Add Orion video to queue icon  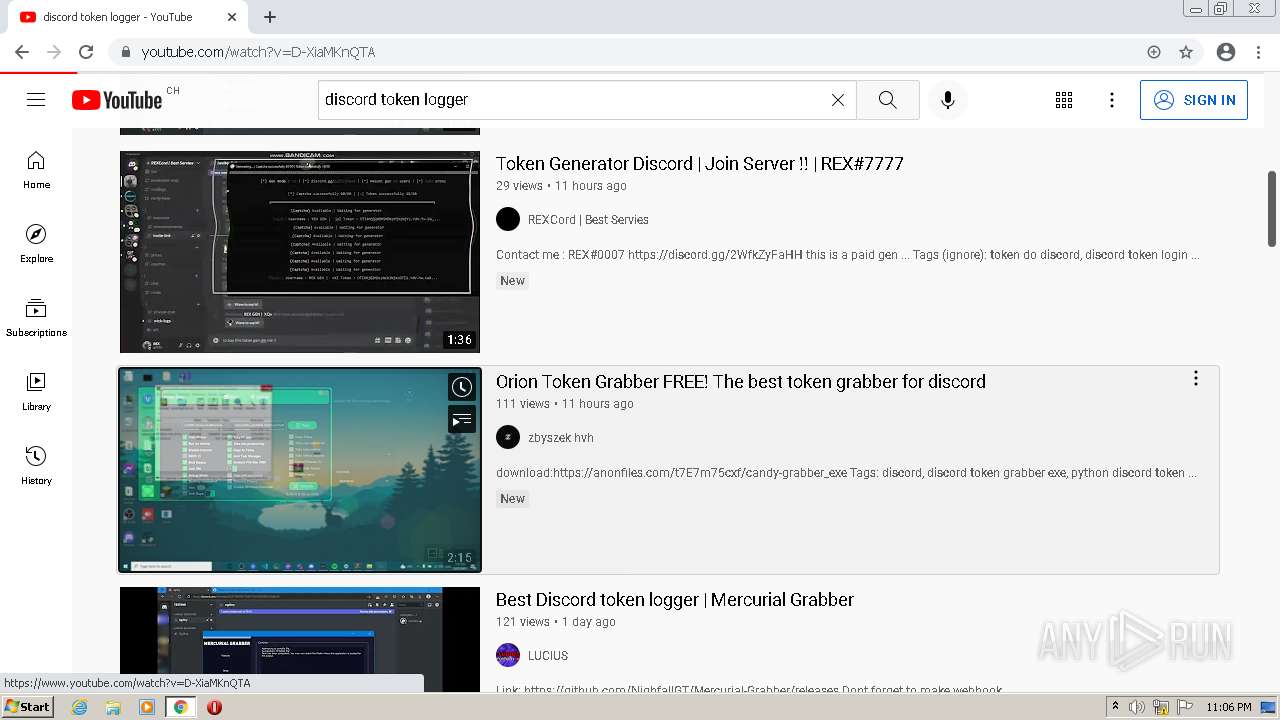click(x=461, y=420)
